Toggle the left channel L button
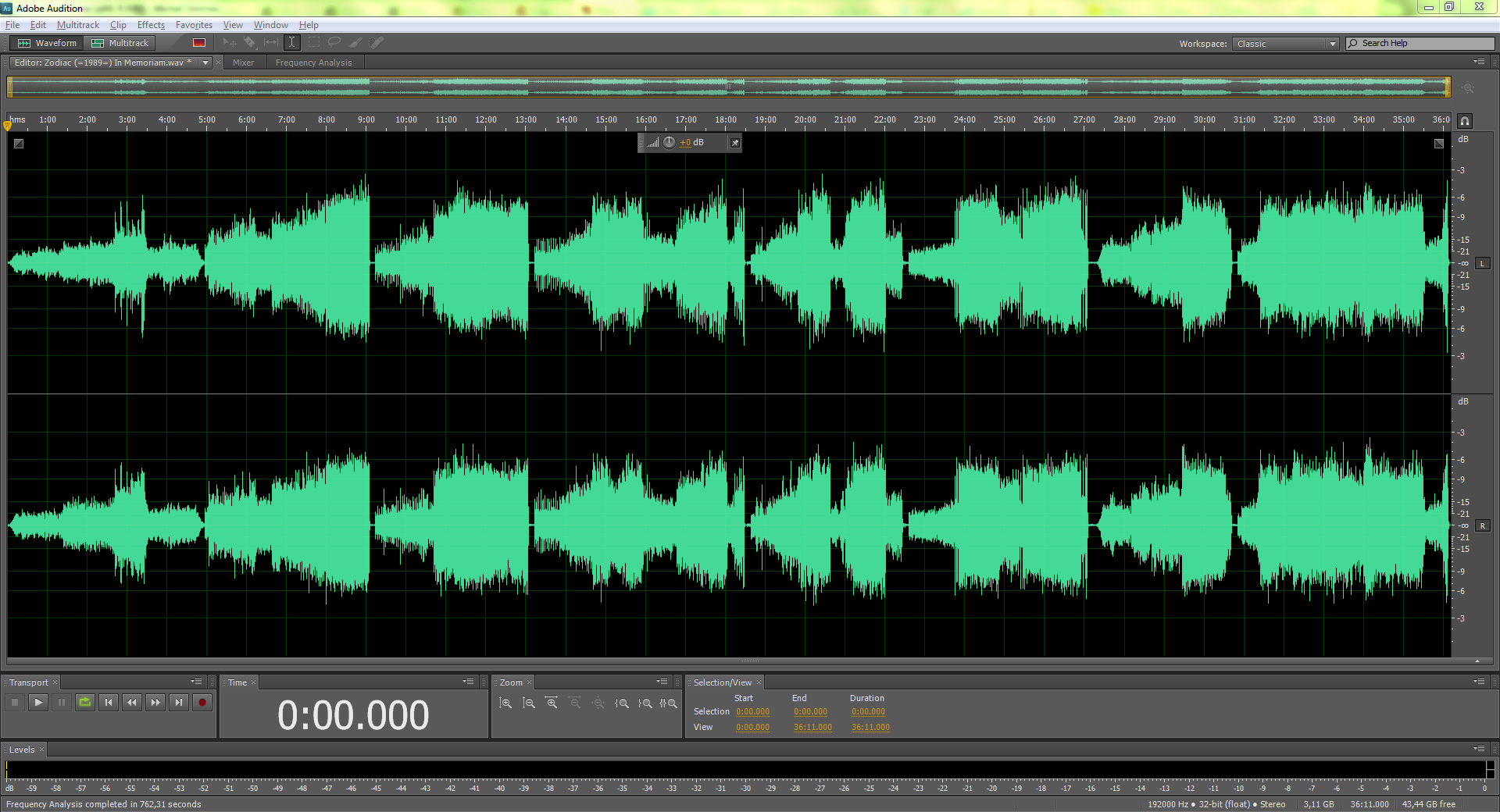The height and width of the screenshot is (812, 1500). 1482,264
